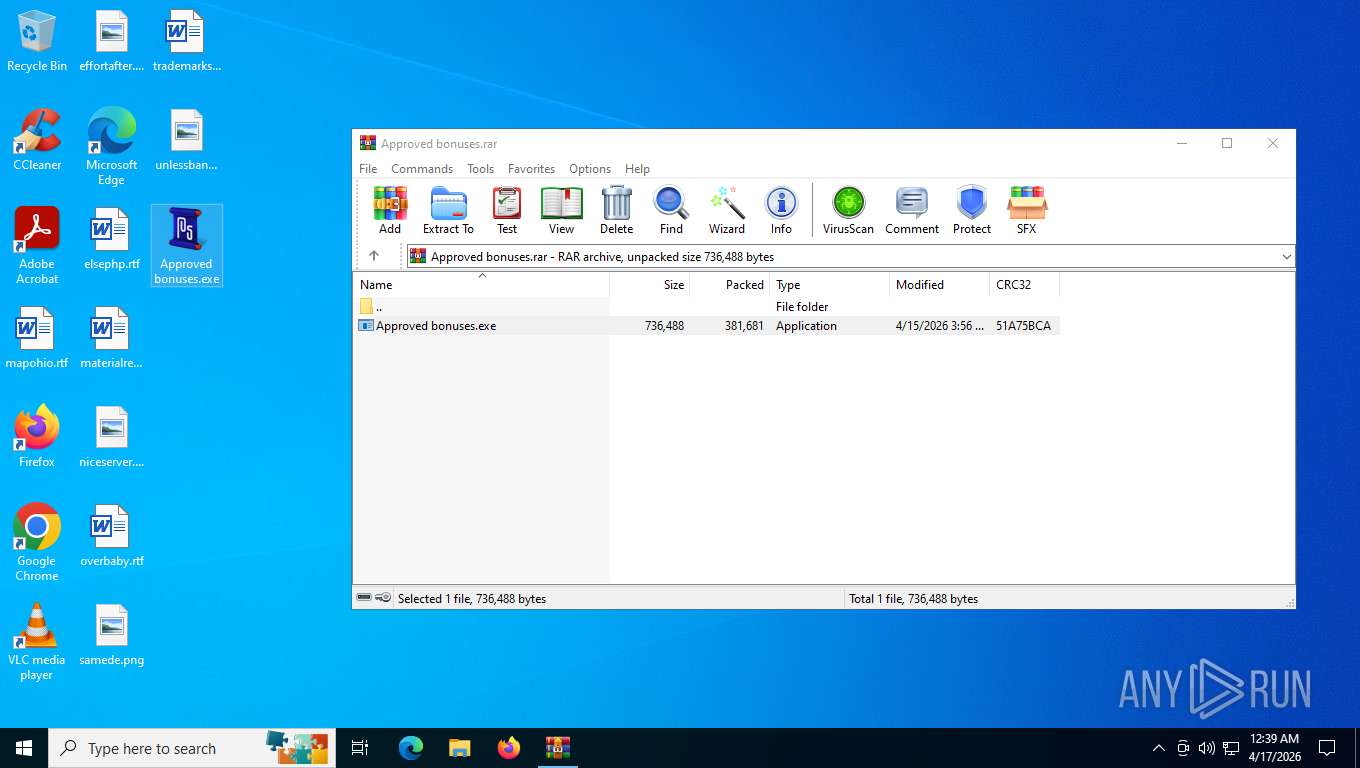
Task: Select the parent folder '..' row
Action: point(707,307)
